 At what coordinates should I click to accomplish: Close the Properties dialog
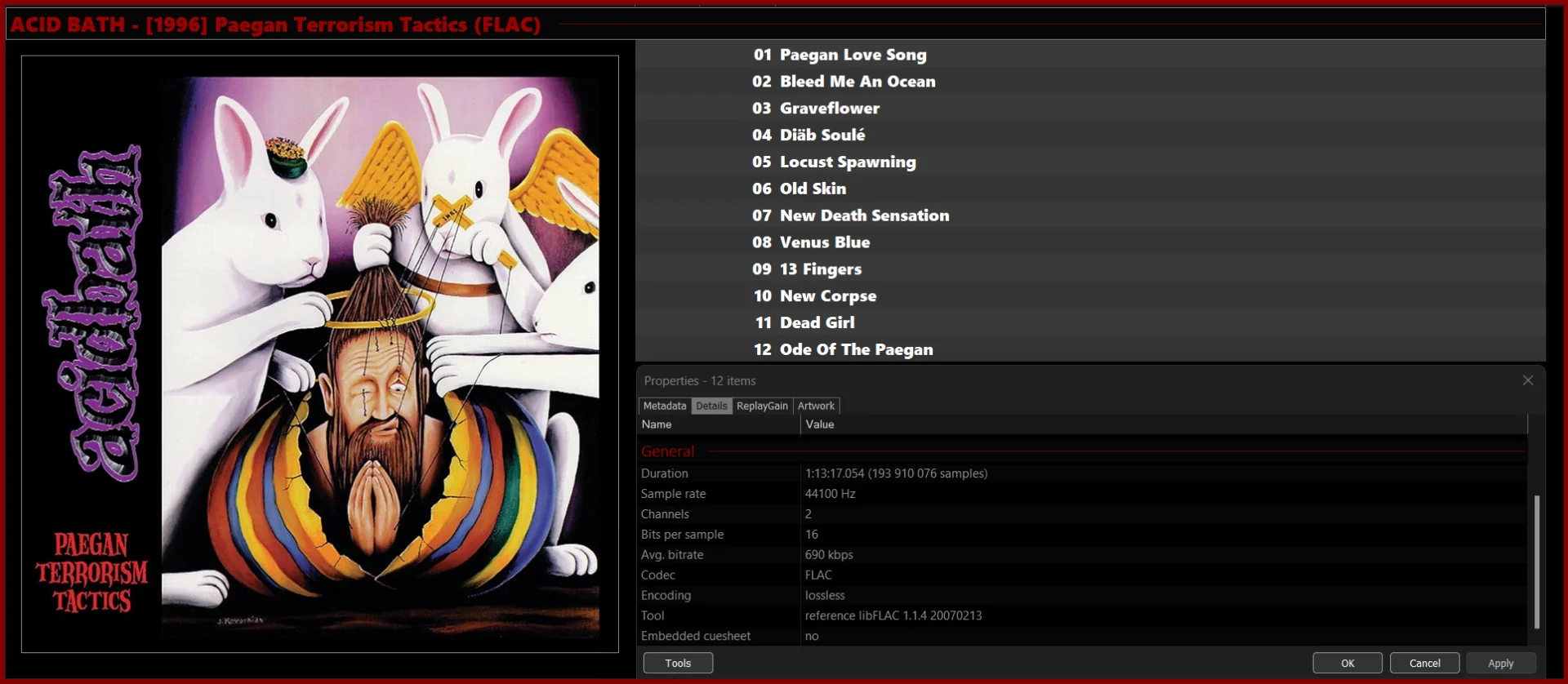1528,380
